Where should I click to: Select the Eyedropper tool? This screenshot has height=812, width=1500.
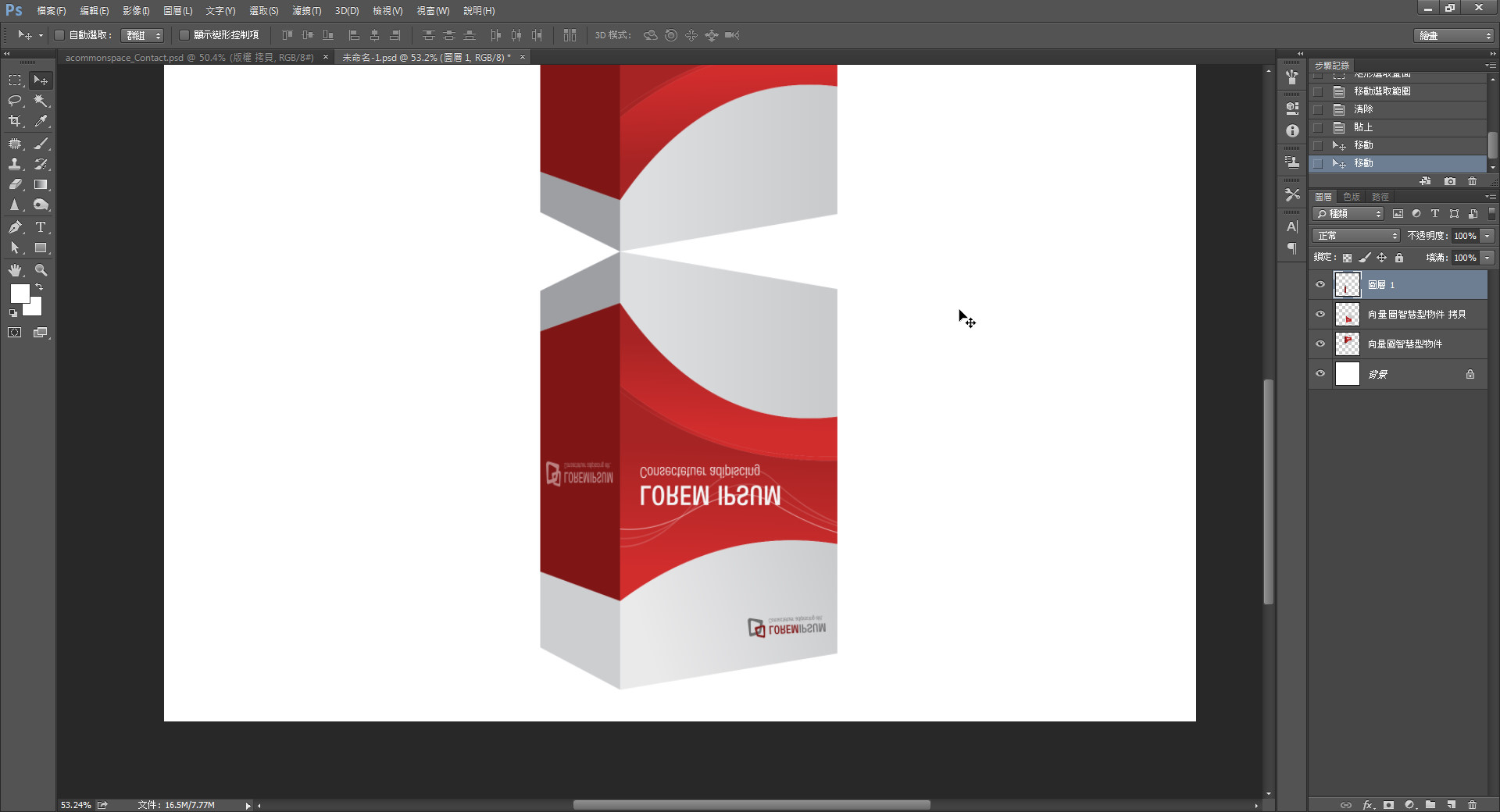coord(41,121)
